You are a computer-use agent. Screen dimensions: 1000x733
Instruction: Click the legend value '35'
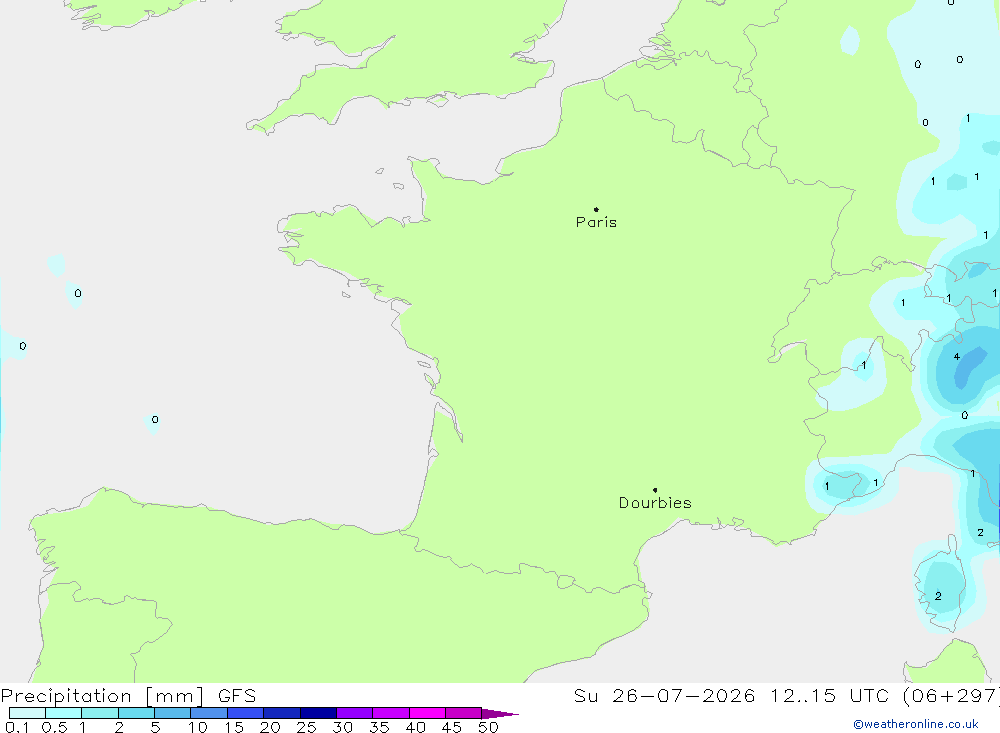pyautogui.click(x=379, y=727)
